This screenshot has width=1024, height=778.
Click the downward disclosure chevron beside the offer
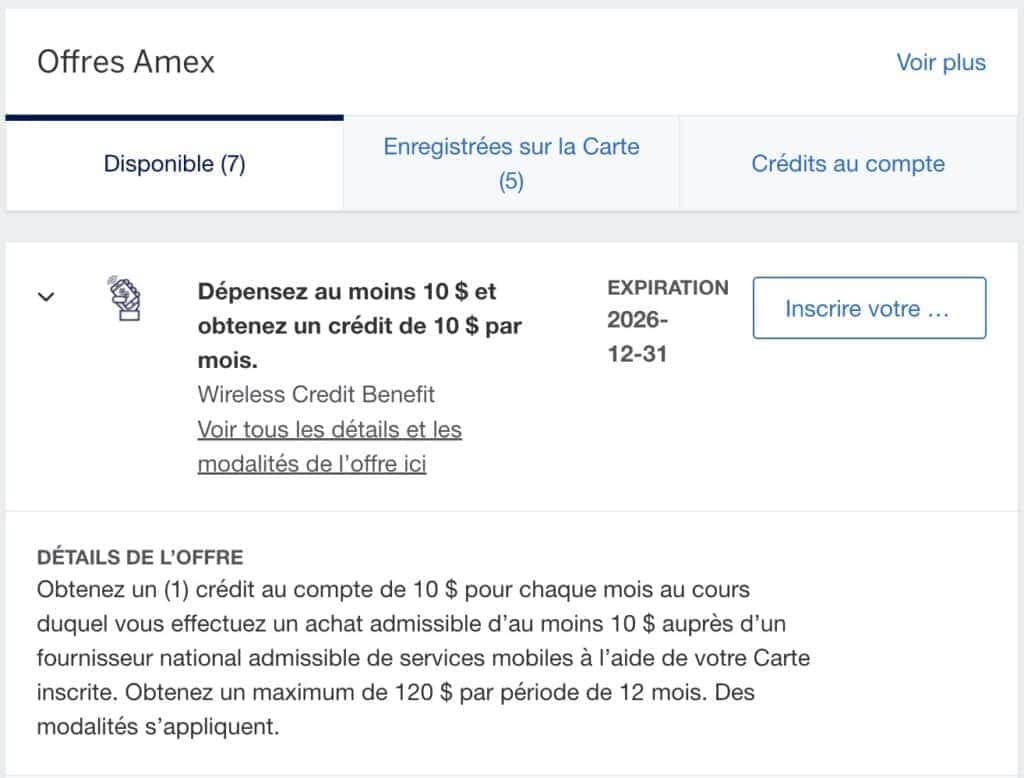point(45,297)
